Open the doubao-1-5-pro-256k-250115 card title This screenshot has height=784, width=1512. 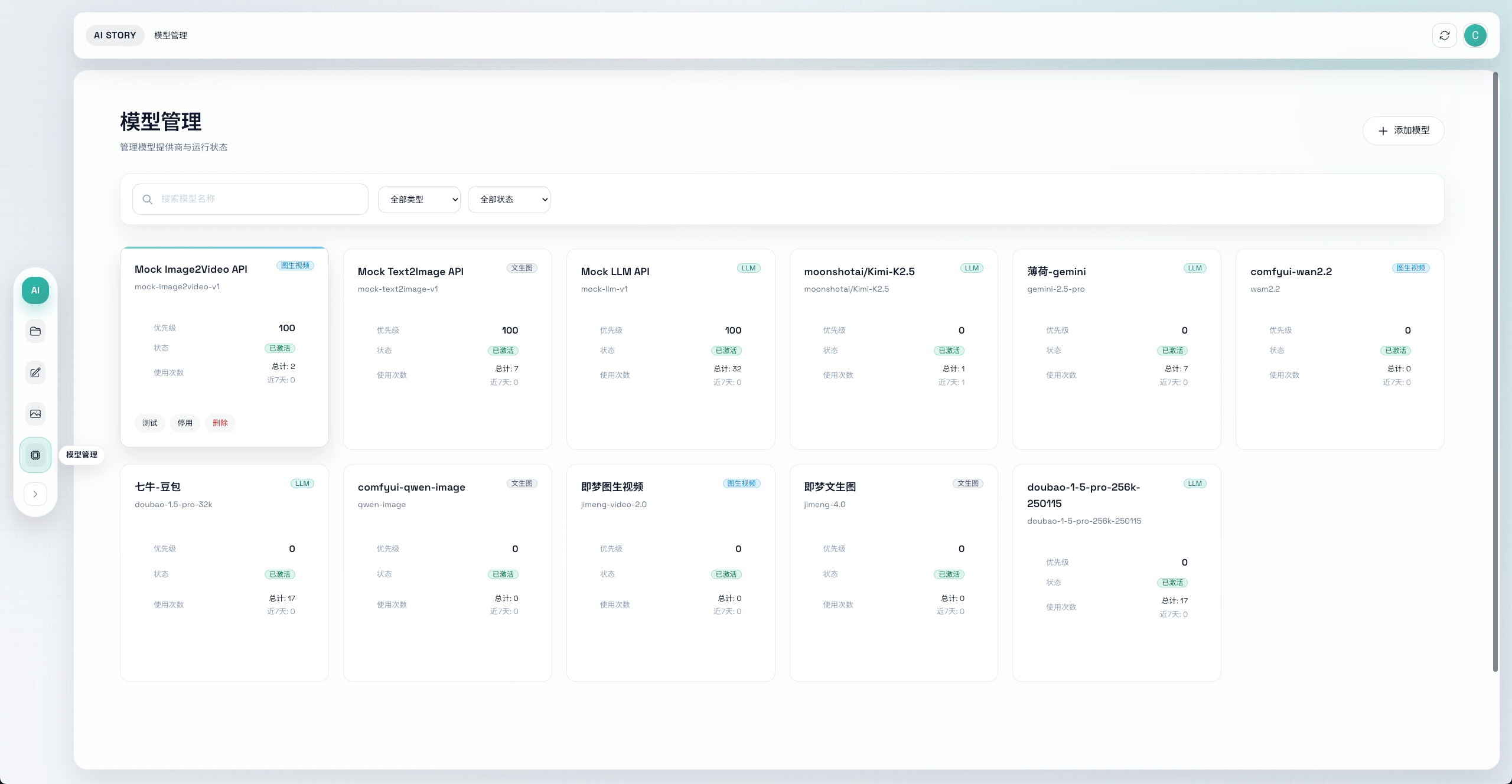(x=1084, y=495)
